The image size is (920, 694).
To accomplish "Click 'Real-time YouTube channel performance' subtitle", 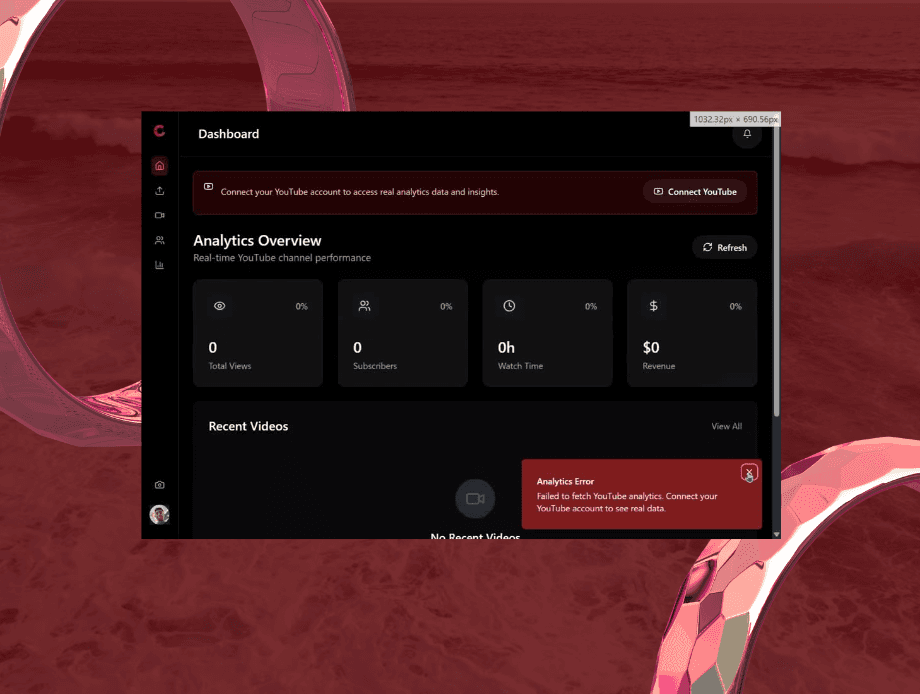I will 282,258.
